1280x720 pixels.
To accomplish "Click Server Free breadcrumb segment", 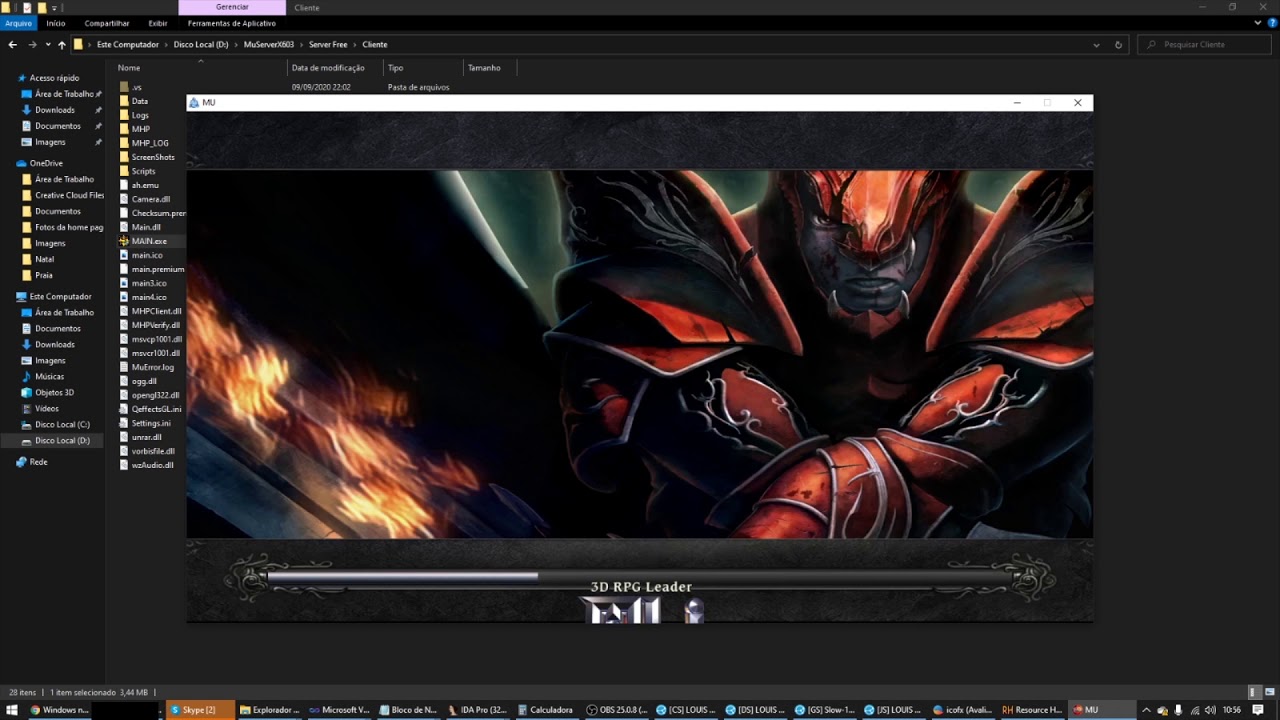I will pyautogui.click(x=328, y=45).
